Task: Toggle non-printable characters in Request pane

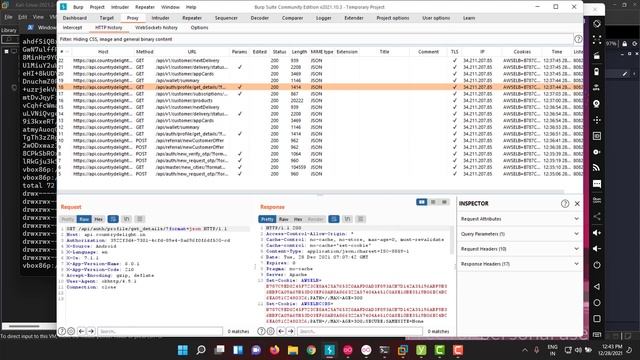Action: click(127, 219)
